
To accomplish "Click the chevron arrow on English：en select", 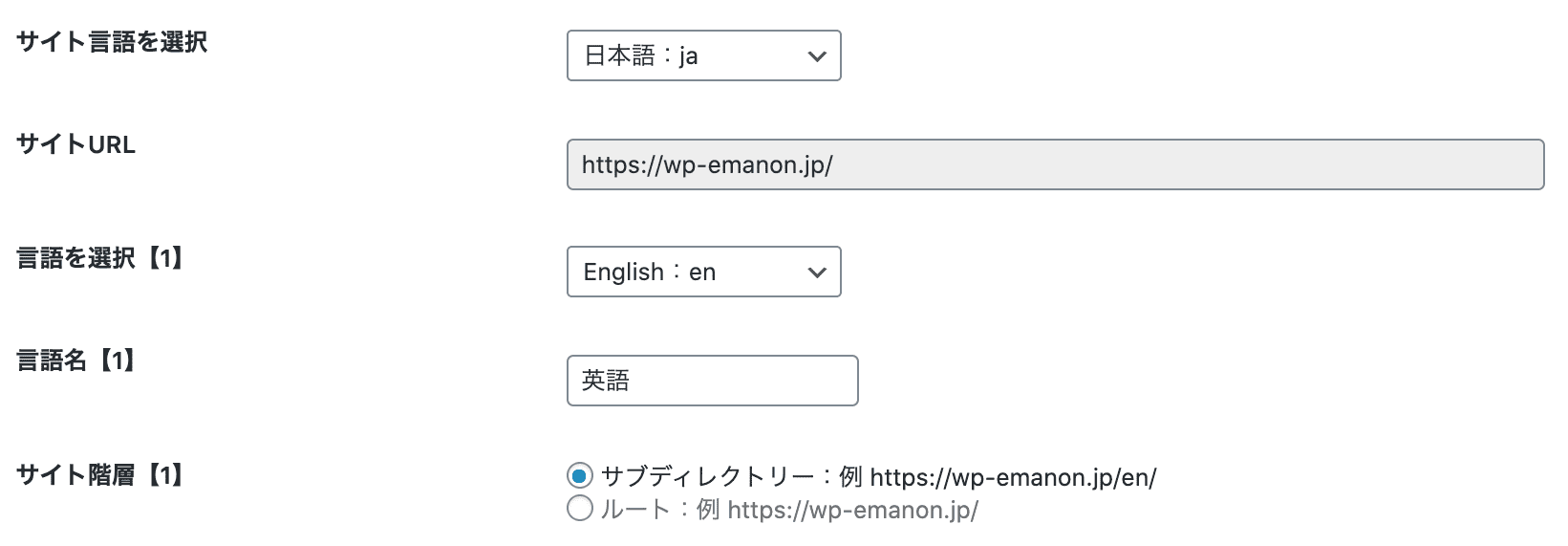I will 816,273.
